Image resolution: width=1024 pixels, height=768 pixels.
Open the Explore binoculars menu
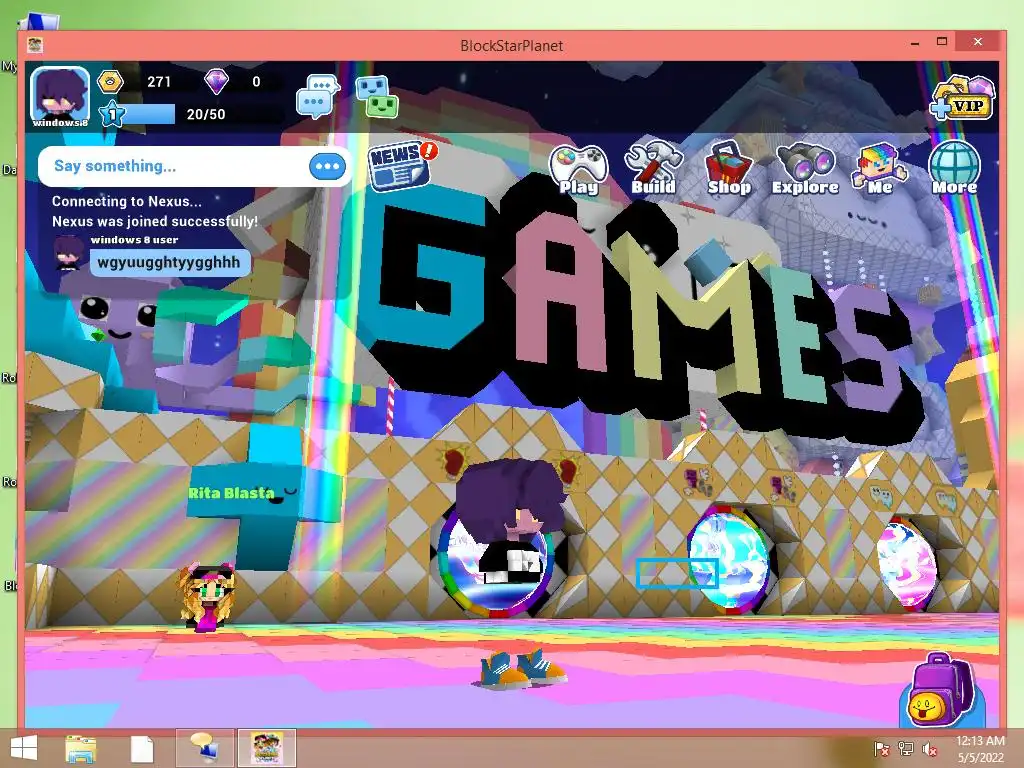(x=805, y=170)
